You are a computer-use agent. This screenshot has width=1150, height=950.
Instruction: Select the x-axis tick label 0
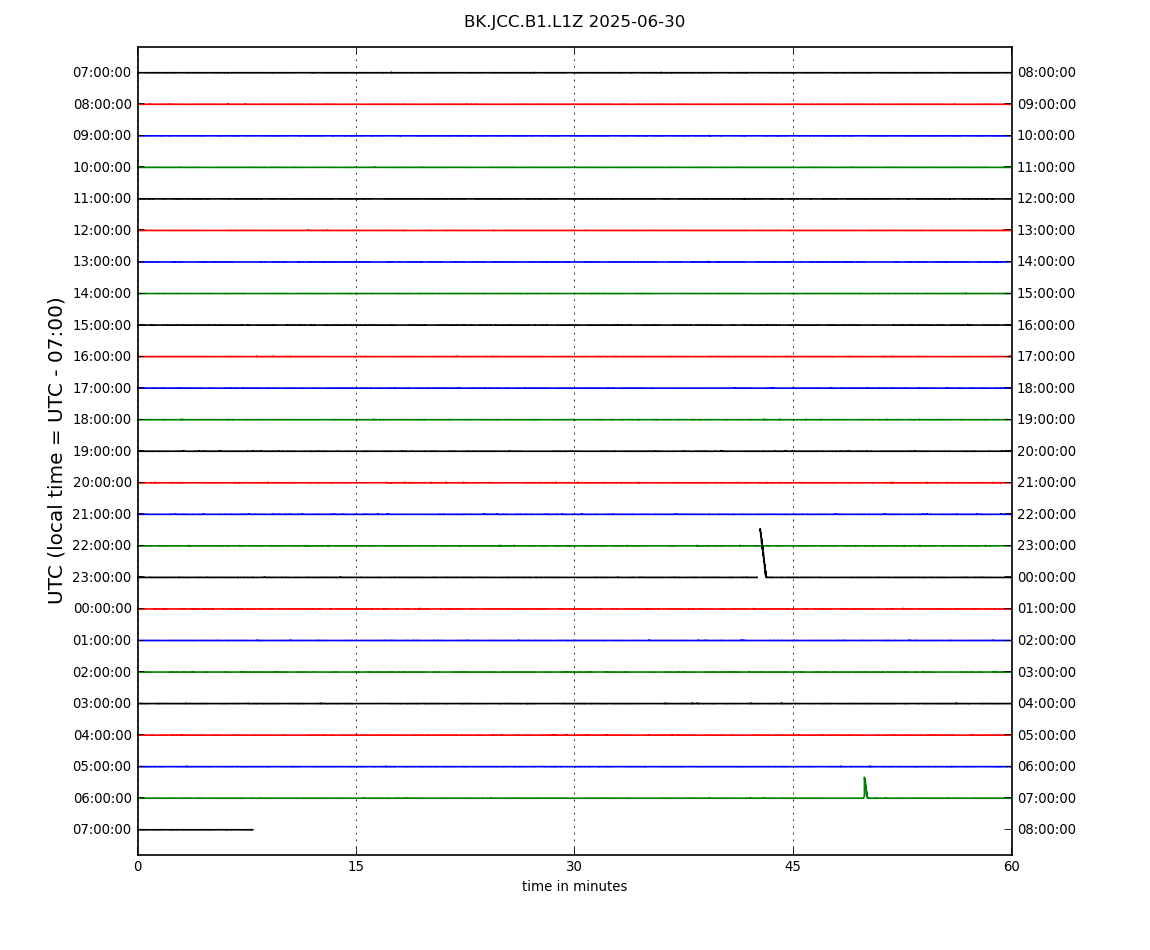(138, 866)
